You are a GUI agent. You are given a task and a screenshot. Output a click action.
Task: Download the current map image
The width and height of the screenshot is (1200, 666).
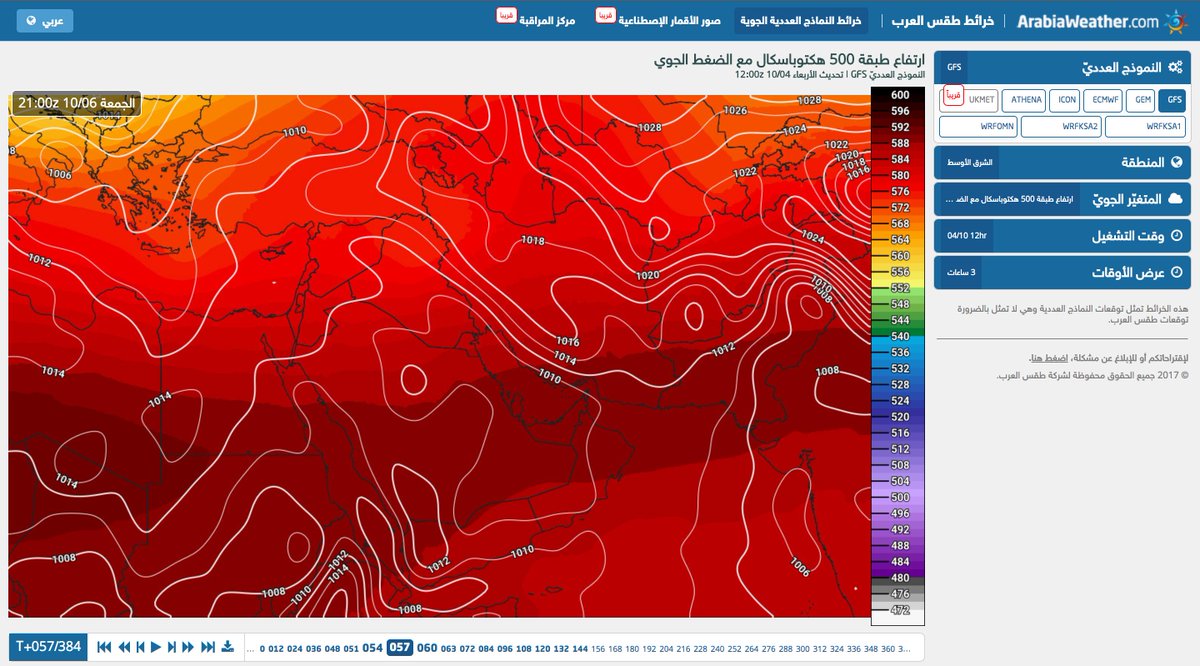click(x=226, y=647)
